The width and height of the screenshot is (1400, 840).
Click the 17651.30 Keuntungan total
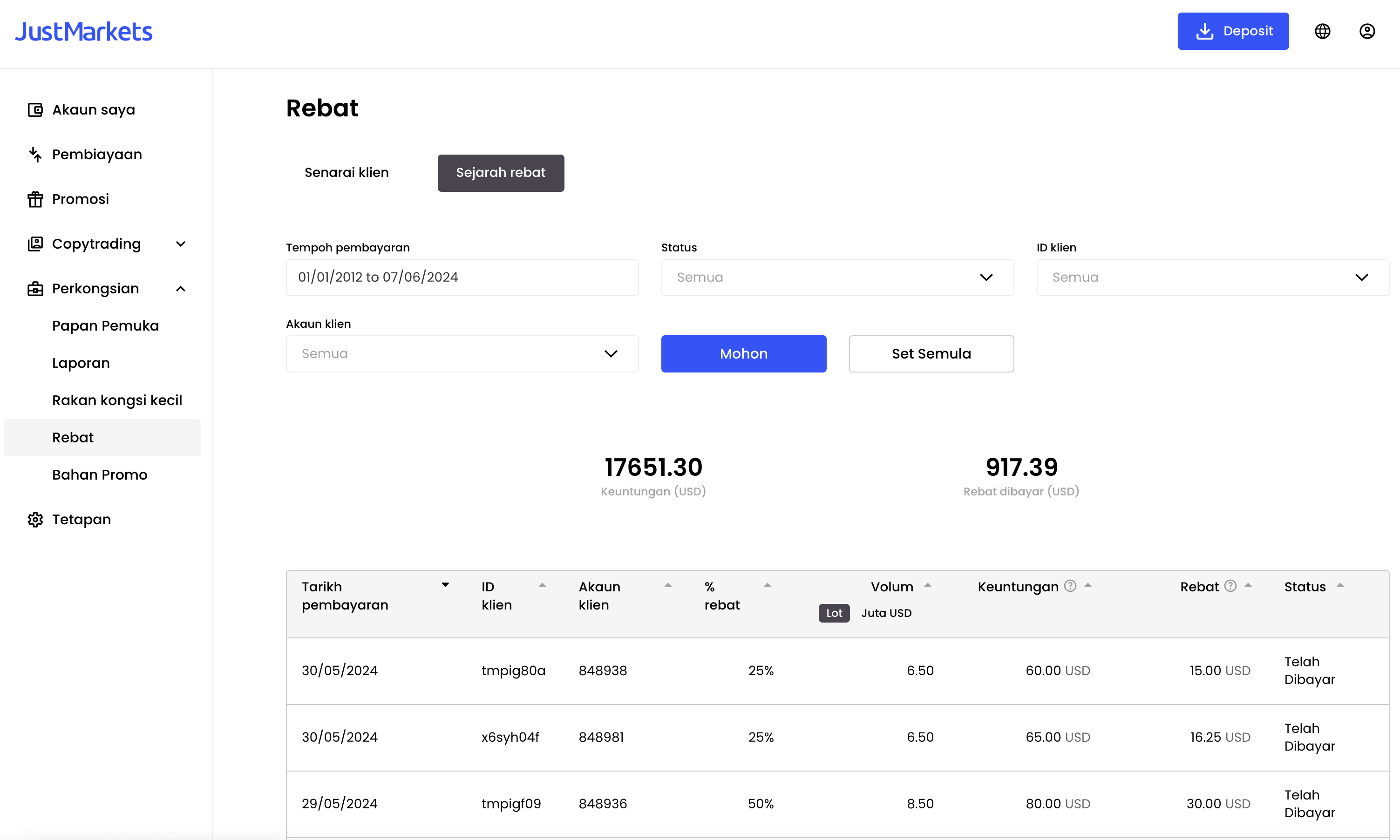tap(653, 467)
